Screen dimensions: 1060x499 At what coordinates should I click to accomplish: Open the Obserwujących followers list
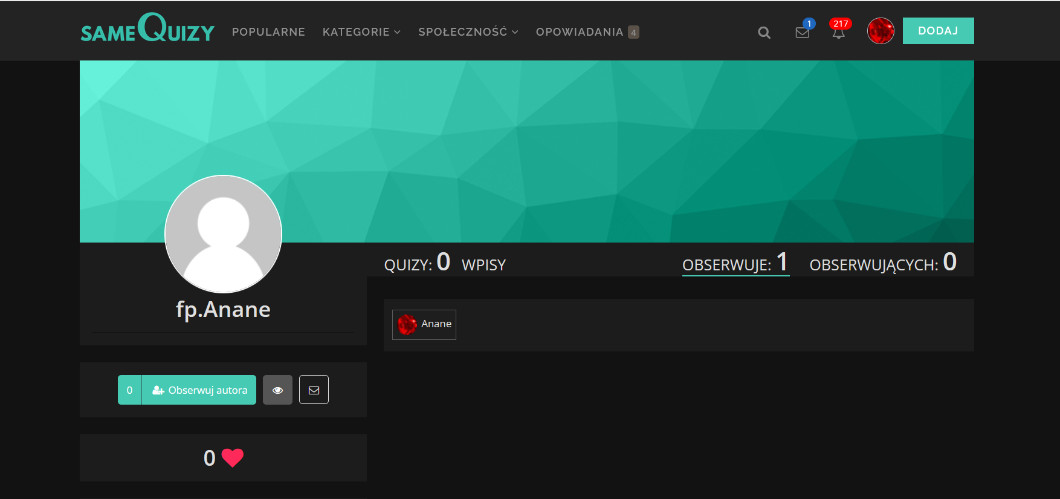882,264
